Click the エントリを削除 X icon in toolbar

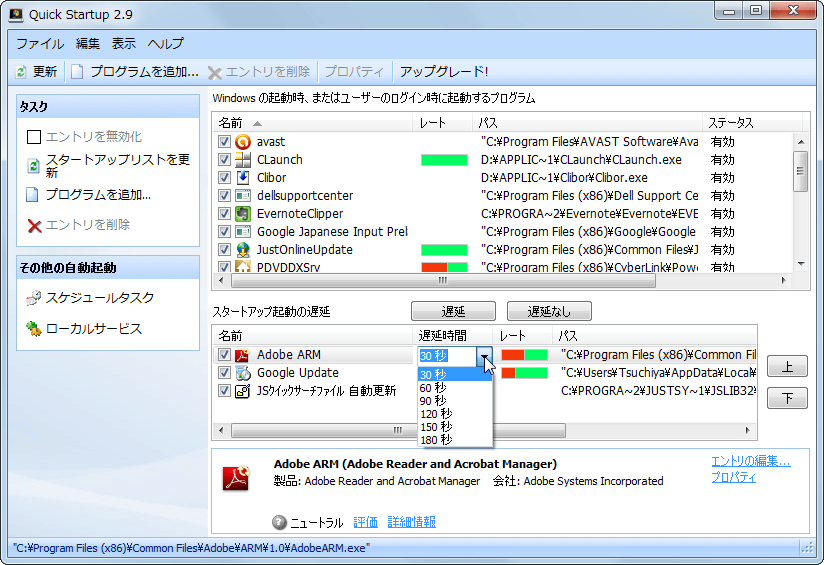pyautogui.click(x=214, y=73)
